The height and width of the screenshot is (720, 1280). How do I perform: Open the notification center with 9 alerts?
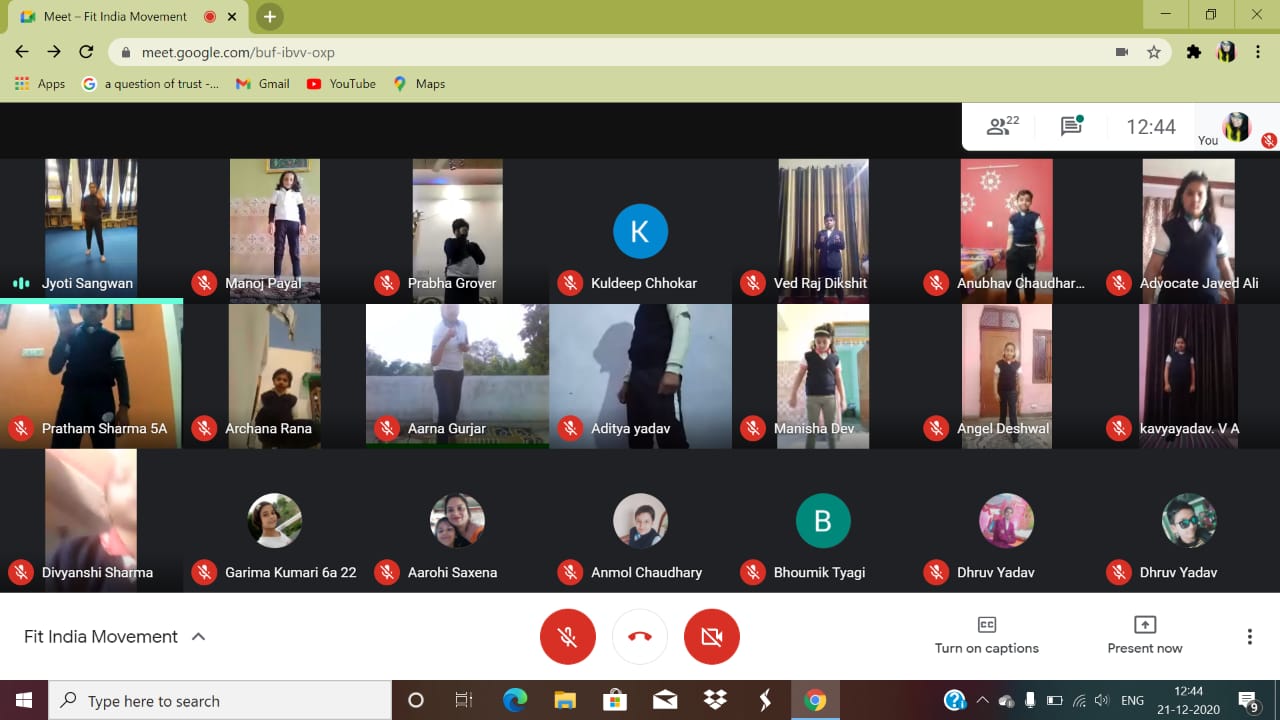click(x=1248, y=700)
